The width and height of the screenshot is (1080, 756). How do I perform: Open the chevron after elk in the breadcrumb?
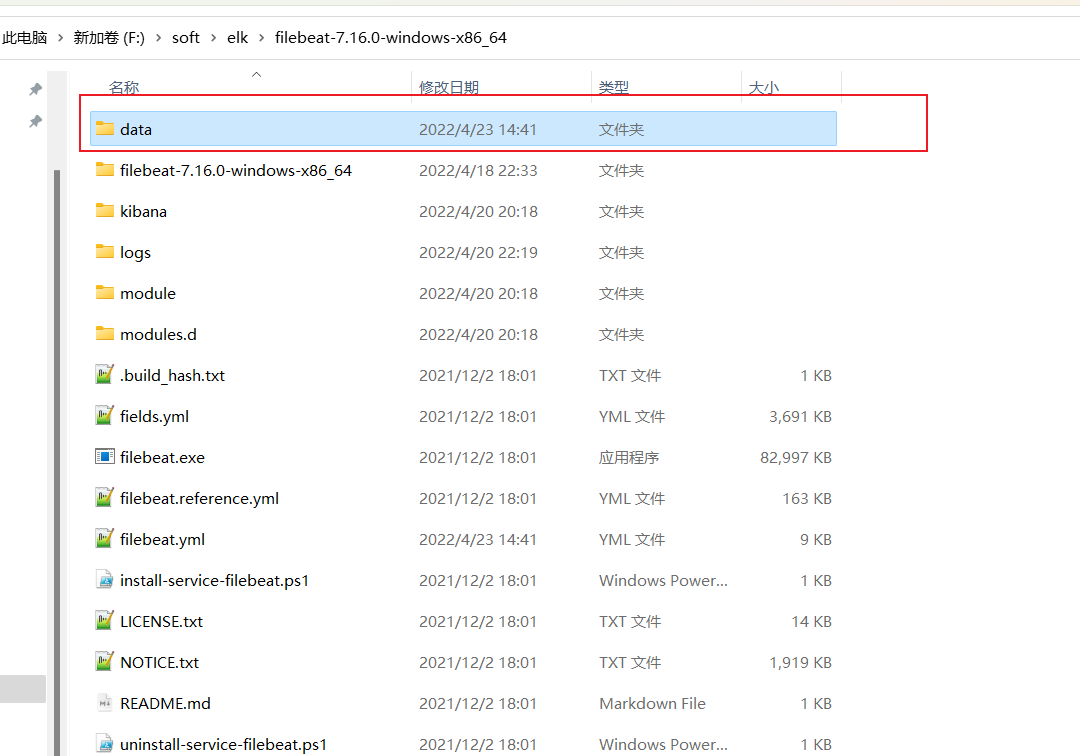pyautogui.click(x=262, y=38)
